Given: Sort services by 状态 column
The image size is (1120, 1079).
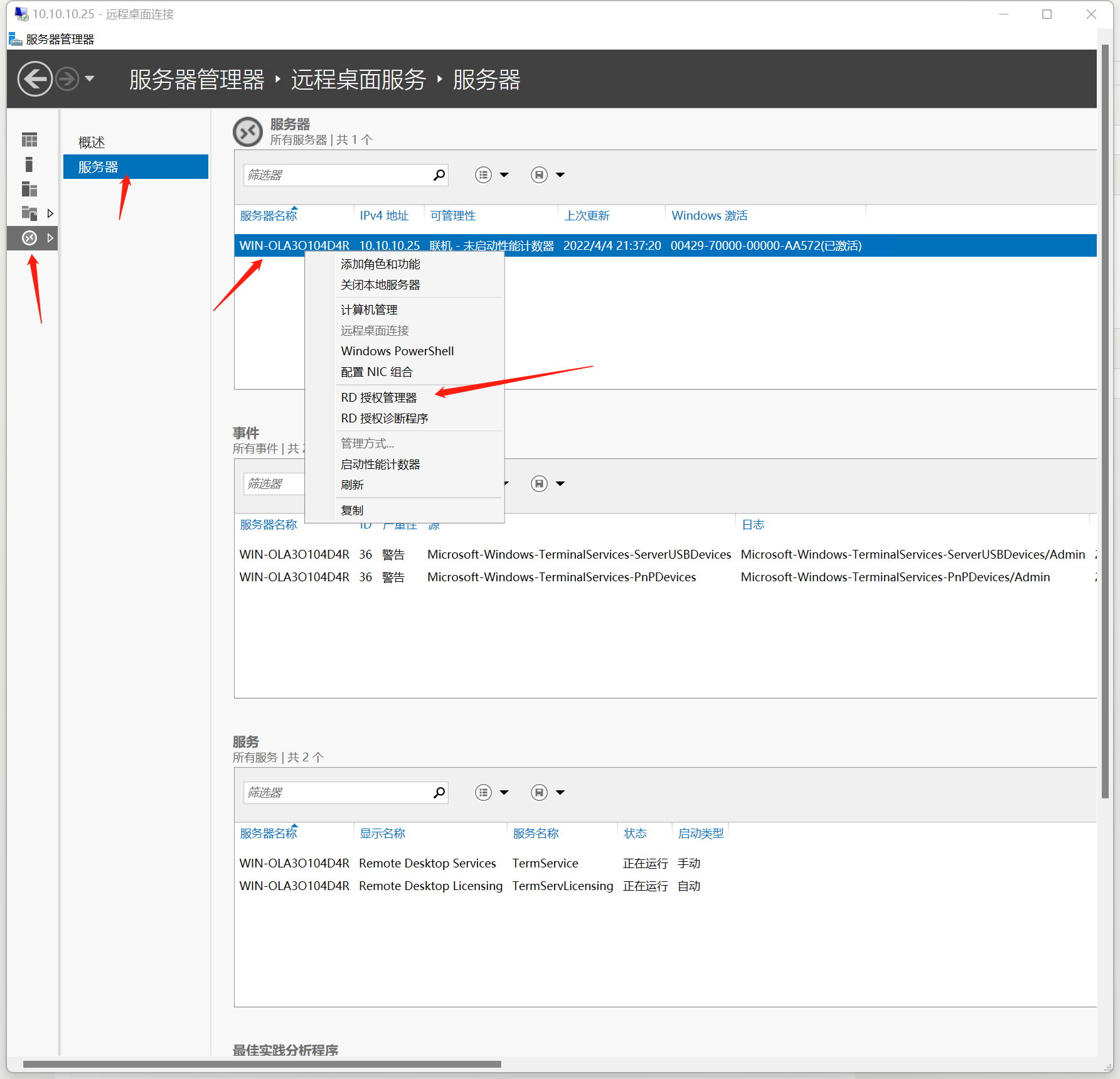Looking at the screenshot, I should (x=635, y=833).
